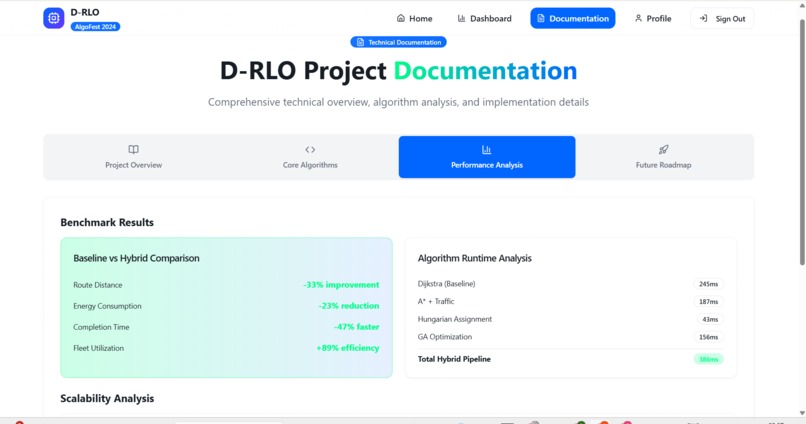Select the Performance Analysis tab
This screenshot has width=806, height=424.
click(x=487, y=157)
